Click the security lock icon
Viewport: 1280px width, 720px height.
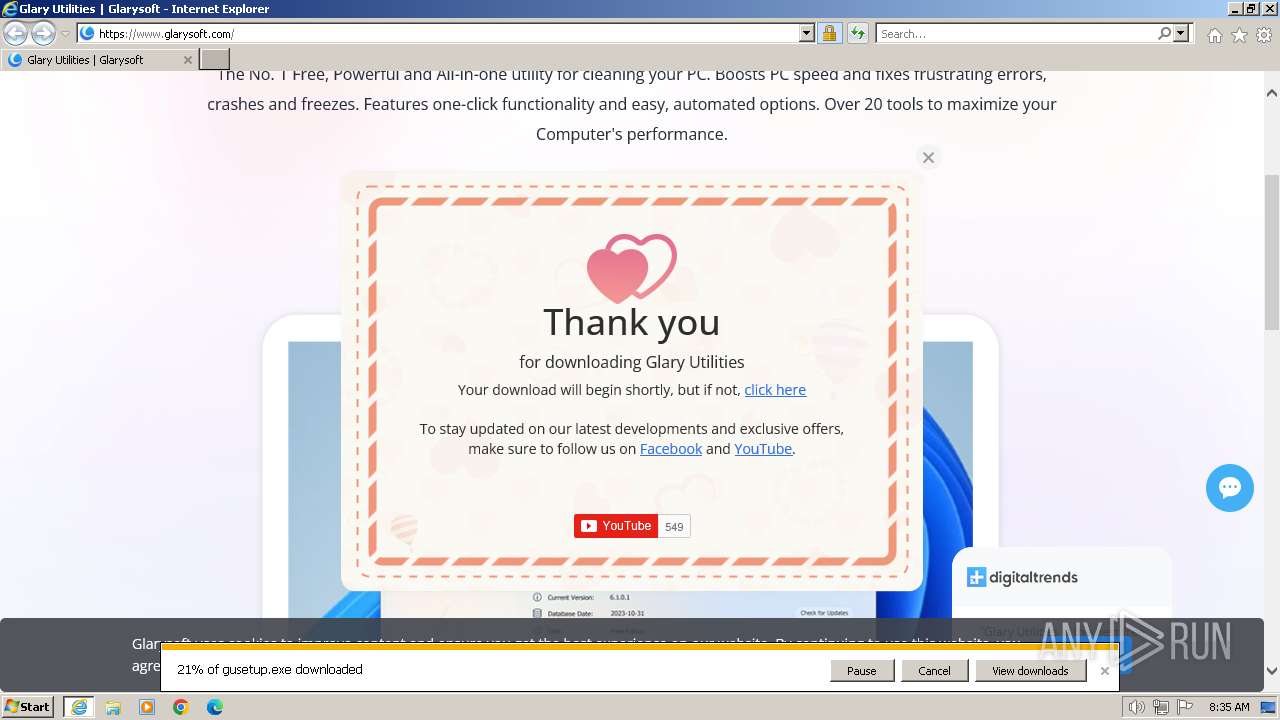point(829,33)
